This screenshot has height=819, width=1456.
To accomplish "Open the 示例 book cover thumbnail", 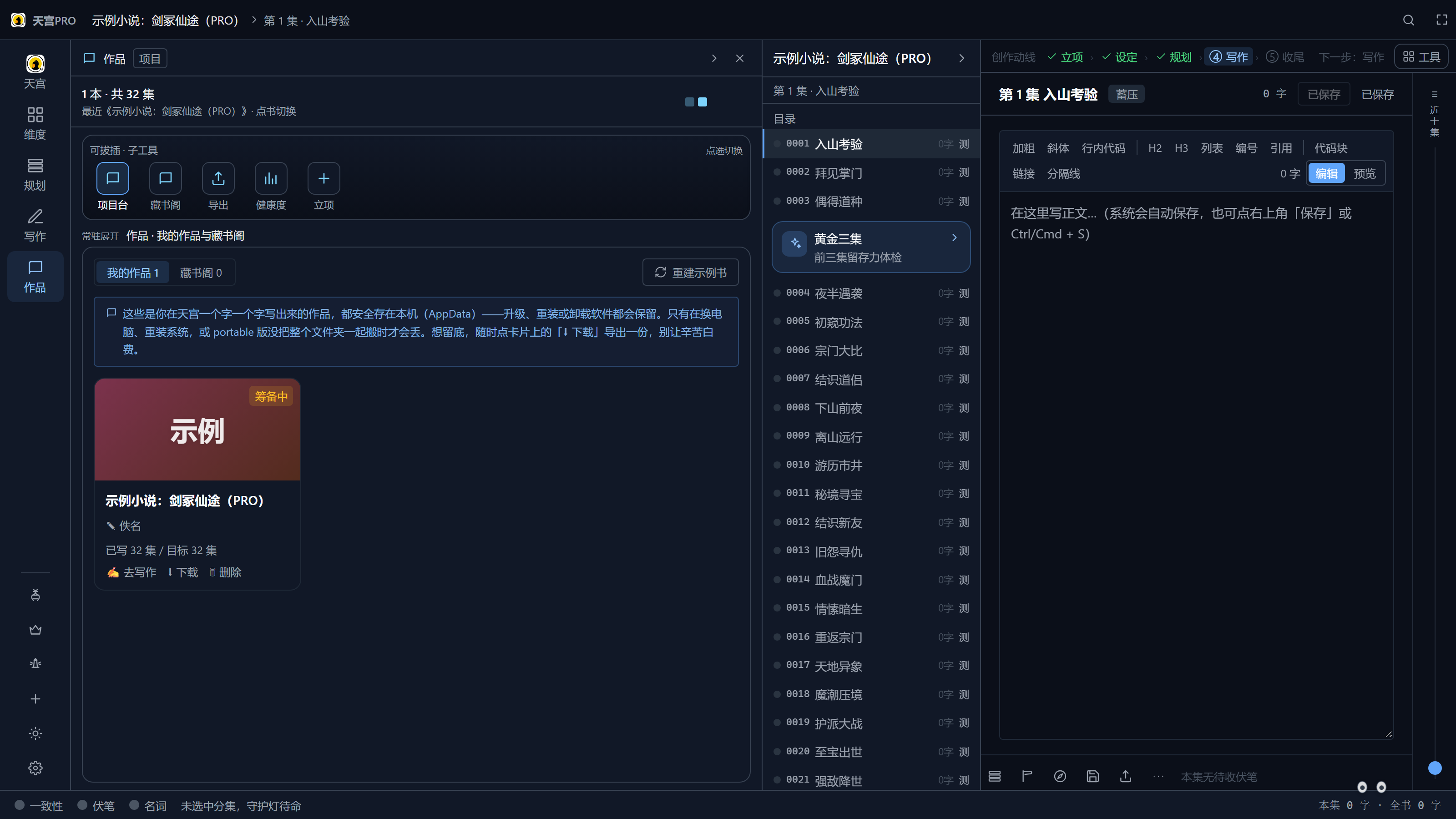I will point(197,430).
